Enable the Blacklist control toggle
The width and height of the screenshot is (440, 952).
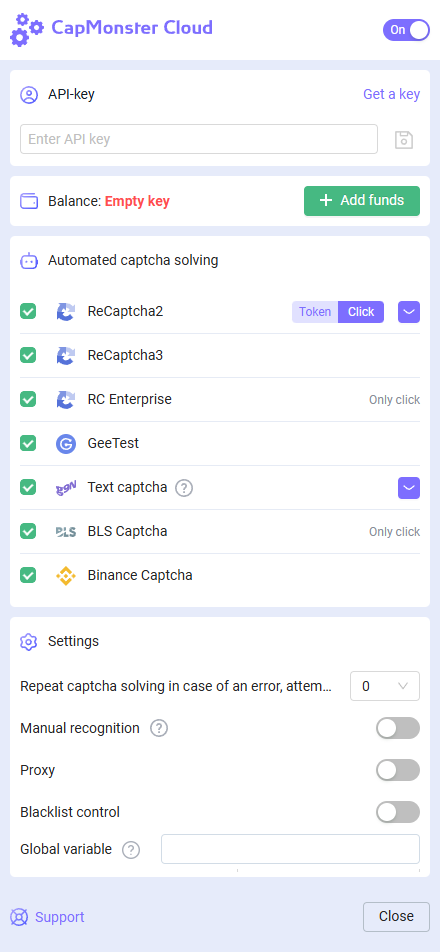(398, 812)
